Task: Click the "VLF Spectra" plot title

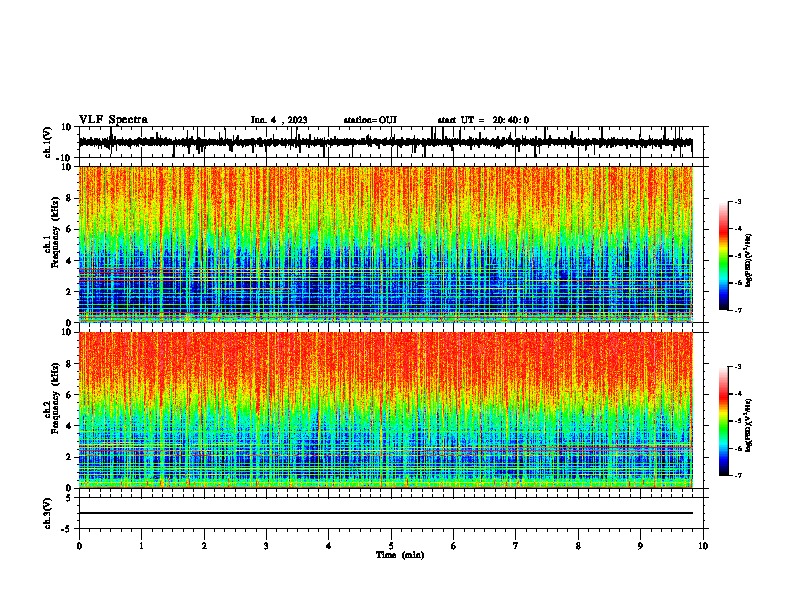Action: [x=113, y=120]
